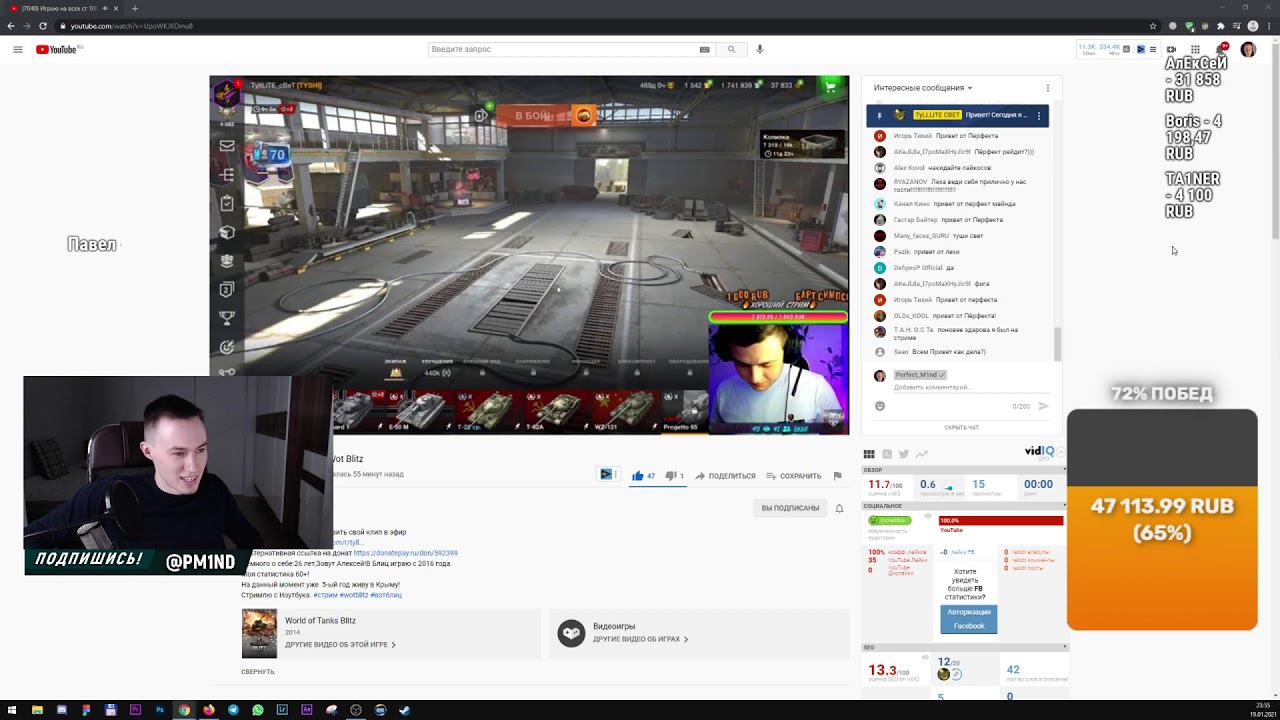Toggle the subscription notification bell
This screenshot has width=1280, height=720.
click(839, 508)
